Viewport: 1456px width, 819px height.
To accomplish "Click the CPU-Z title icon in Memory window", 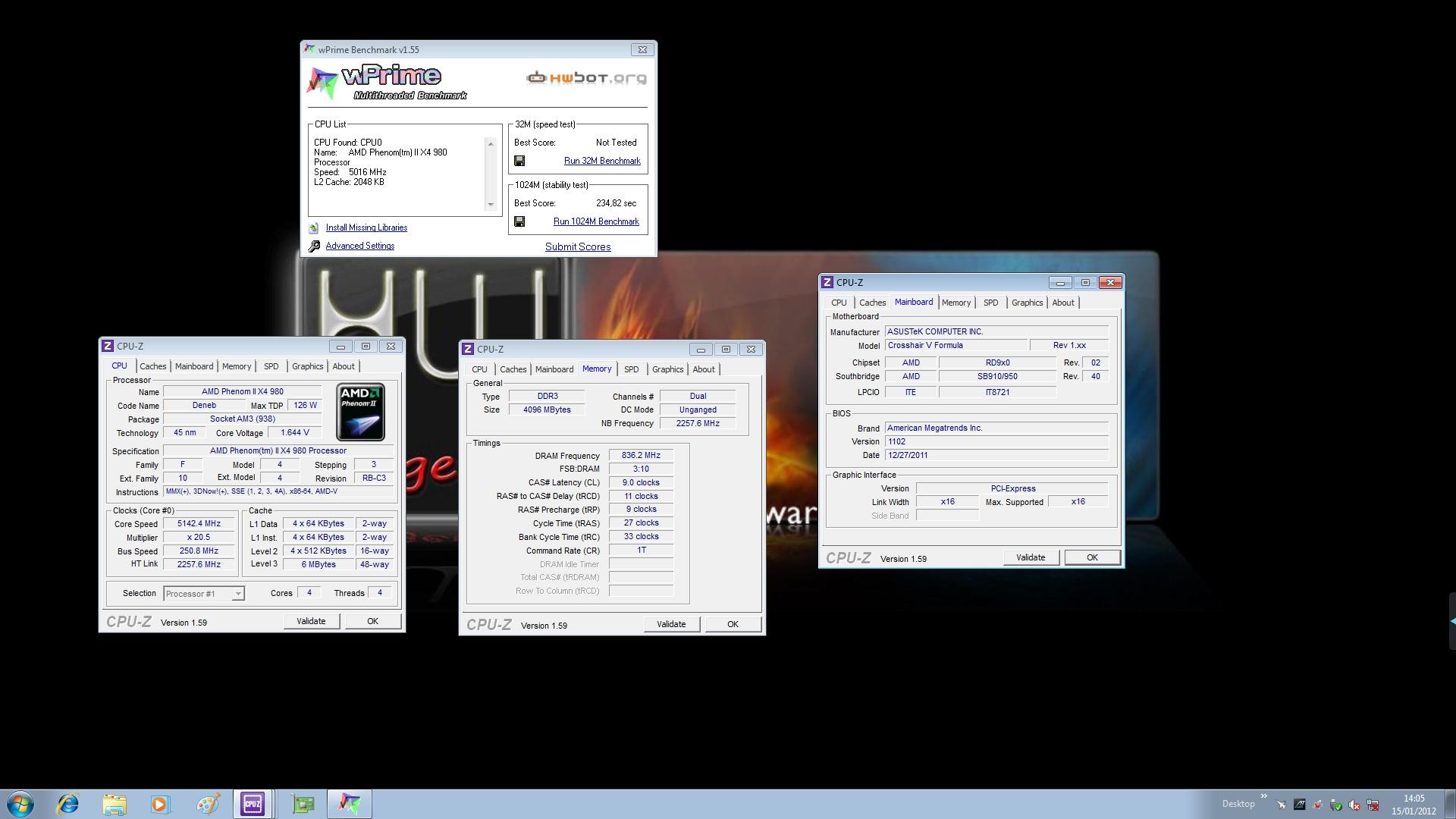I will (468, 349).
